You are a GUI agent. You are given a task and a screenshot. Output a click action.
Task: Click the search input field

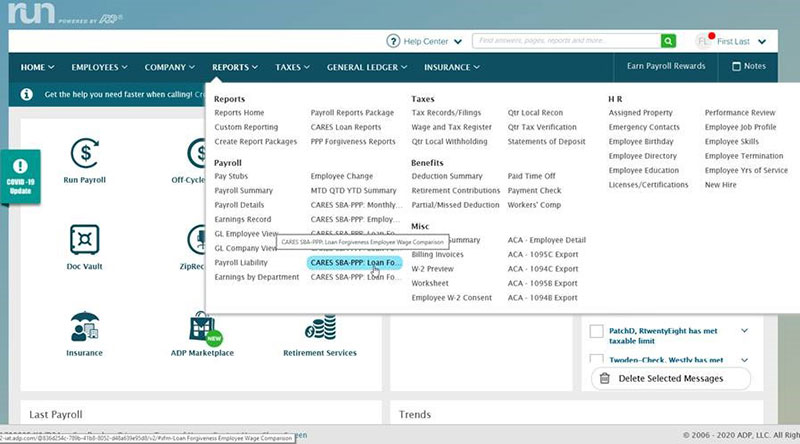[566, 41]
